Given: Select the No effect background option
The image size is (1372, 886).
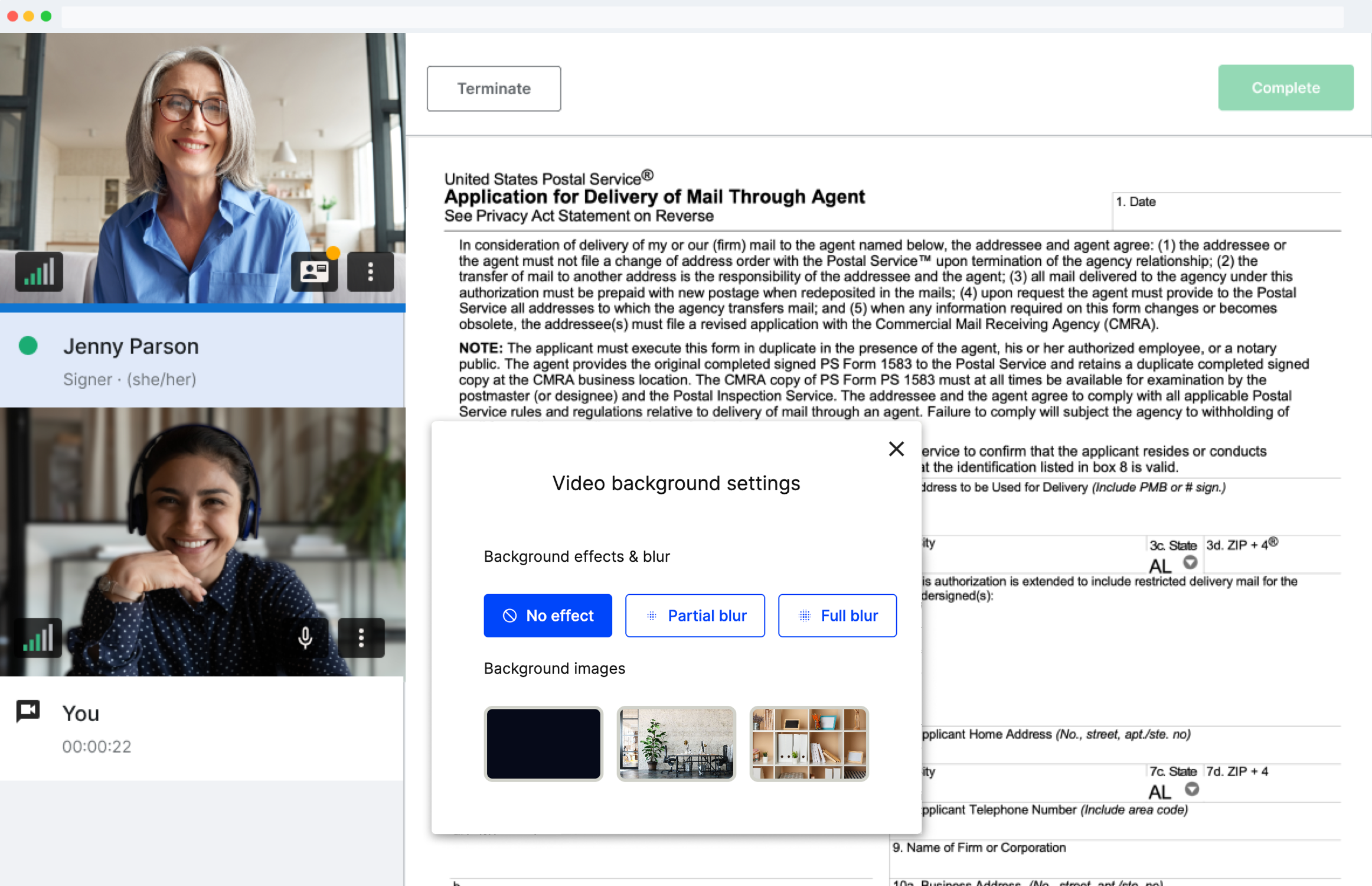Looking at the screenshot, I should point(547,615).
